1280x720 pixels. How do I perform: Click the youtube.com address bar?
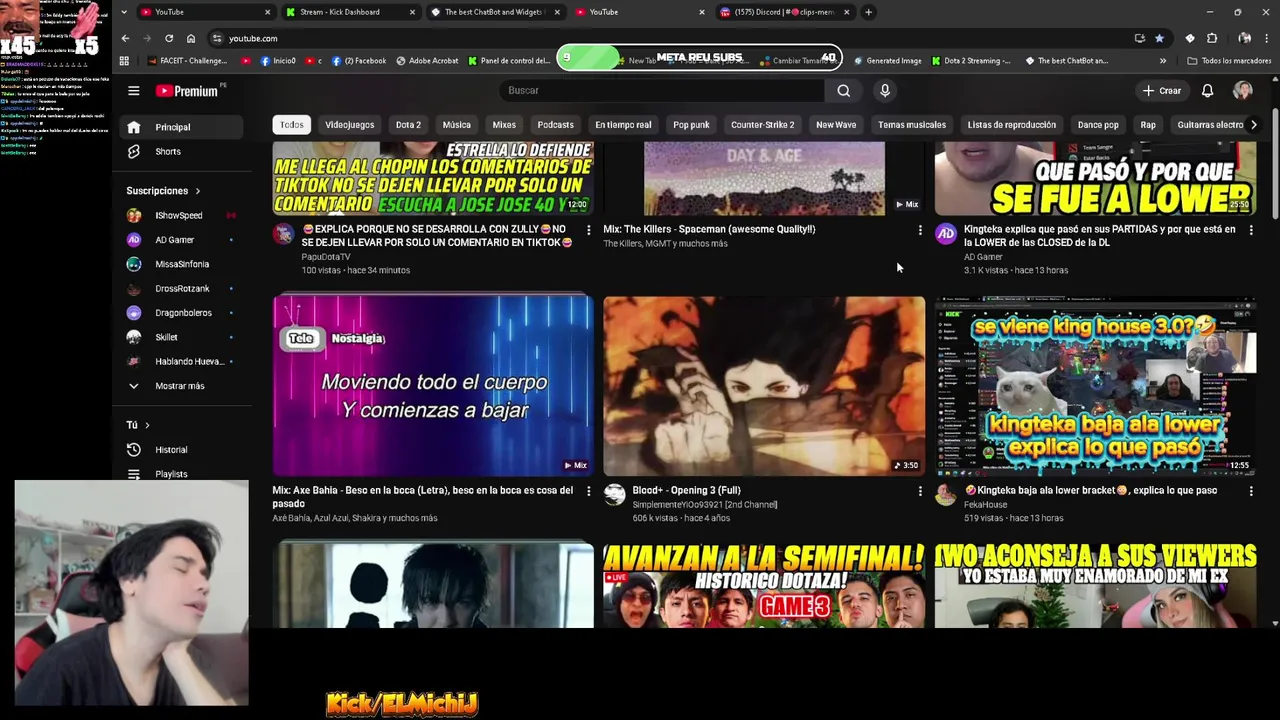670,38
